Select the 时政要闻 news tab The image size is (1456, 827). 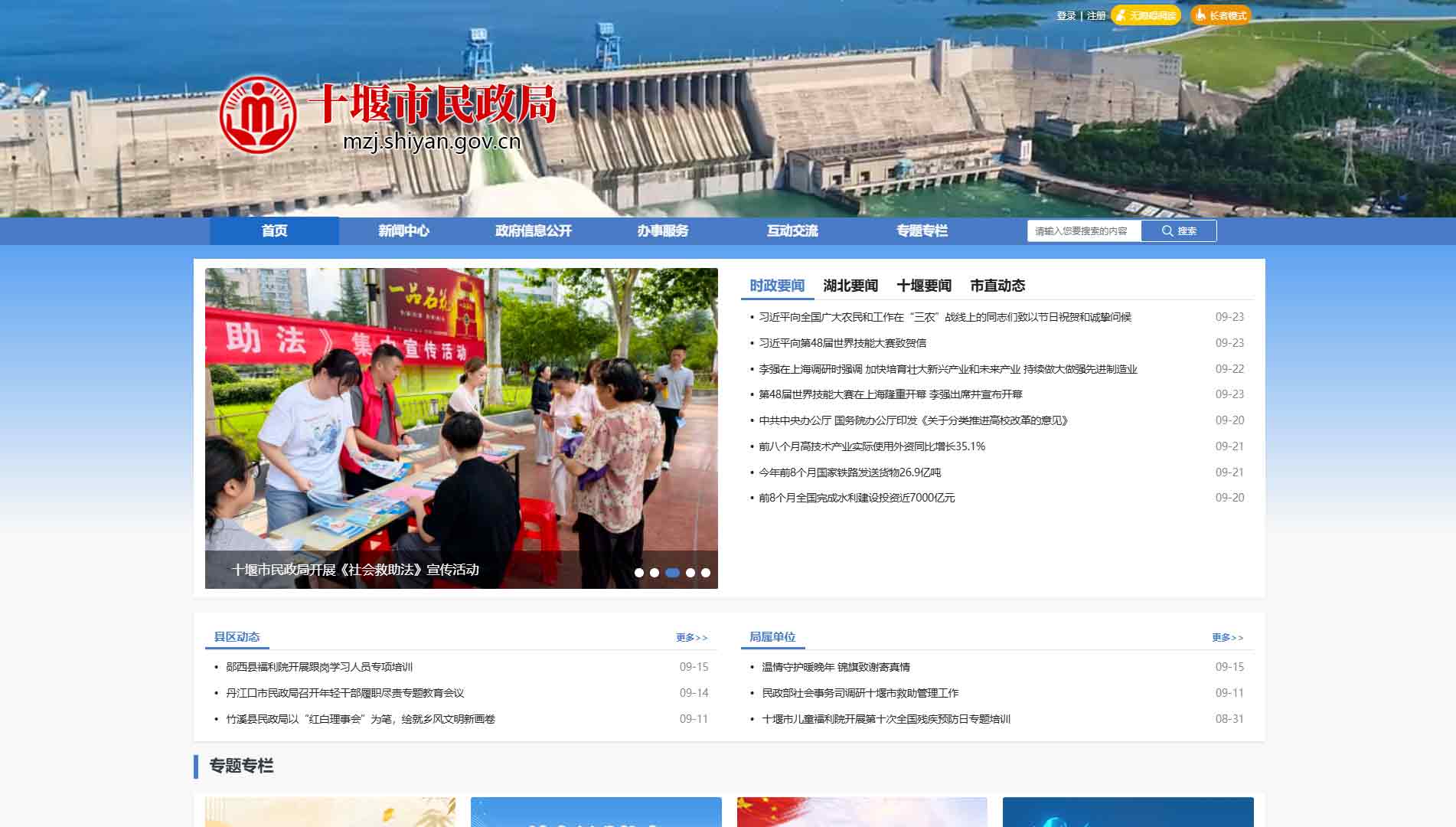pyautogui.click(x=777, y=286)
